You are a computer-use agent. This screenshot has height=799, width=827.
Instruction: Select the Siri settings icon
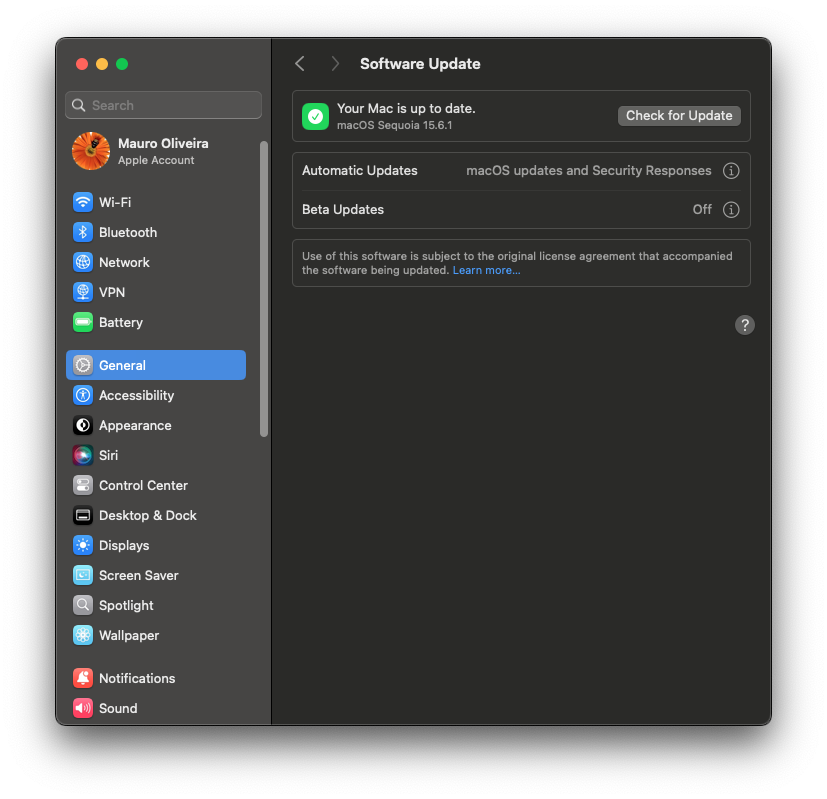(x=82, y=455)
